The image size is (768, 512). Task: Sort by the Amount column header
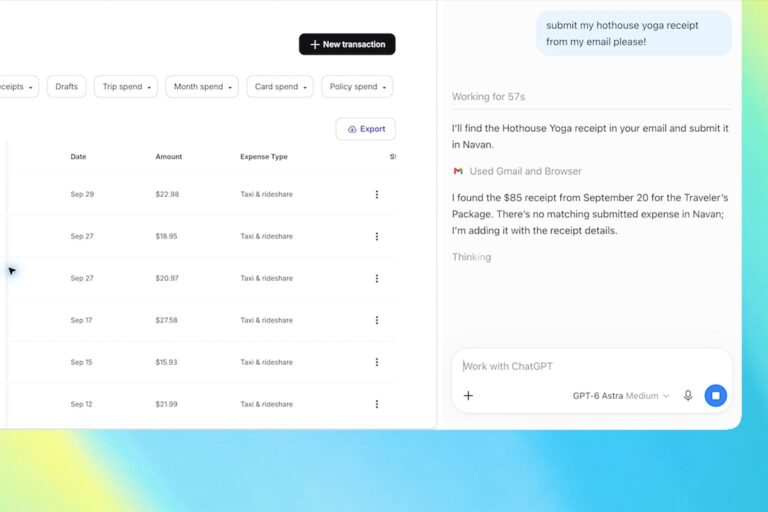tap(168, 157)
